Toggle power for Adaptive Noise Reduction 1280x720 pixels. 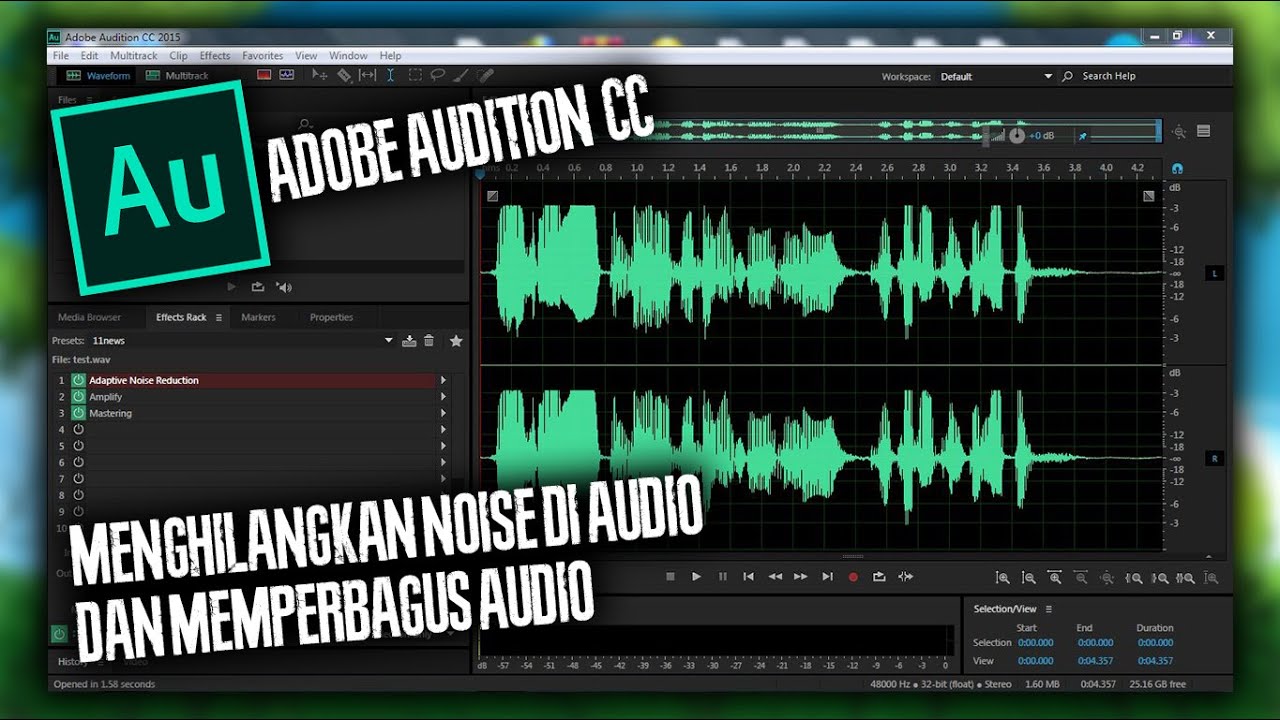point(78,380)
